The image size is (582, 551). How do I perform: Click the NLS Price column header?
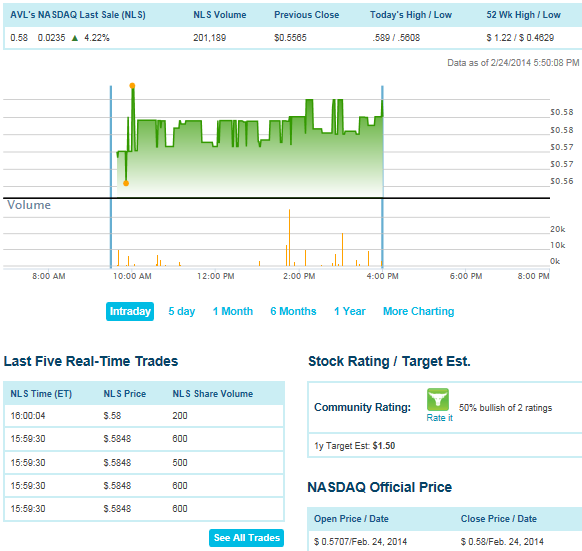click(124, 394)
